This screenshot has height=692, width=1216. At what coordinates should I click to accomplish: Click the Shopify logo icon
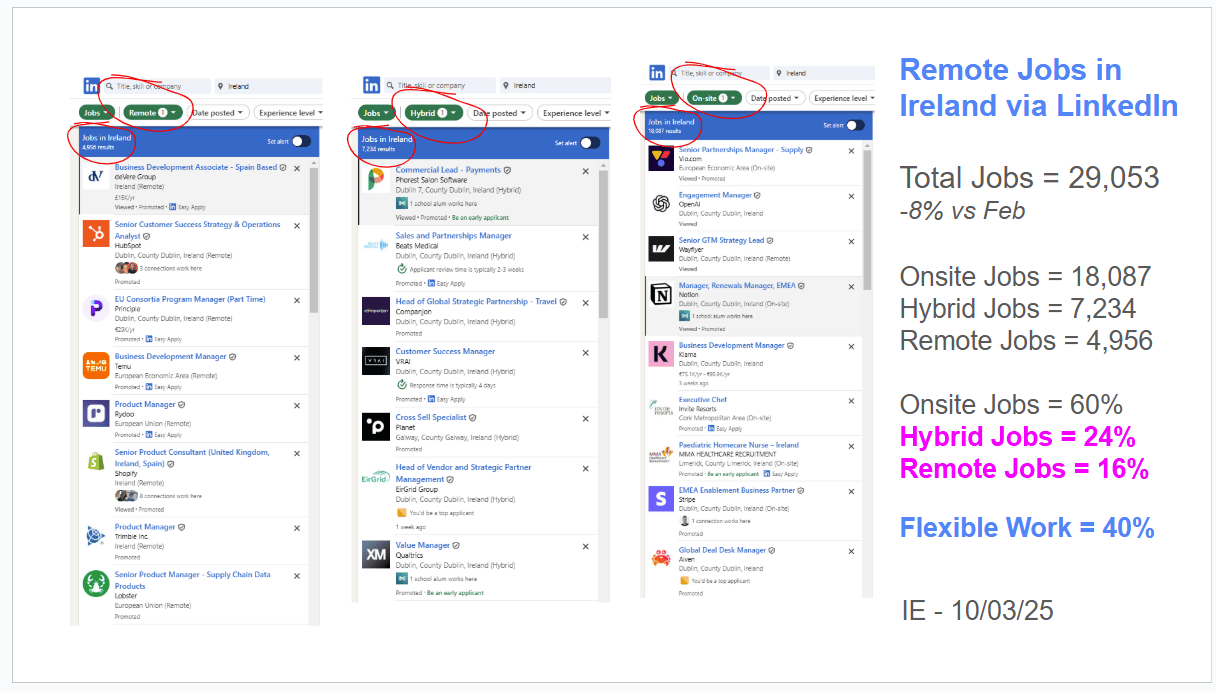click(96, 461)
